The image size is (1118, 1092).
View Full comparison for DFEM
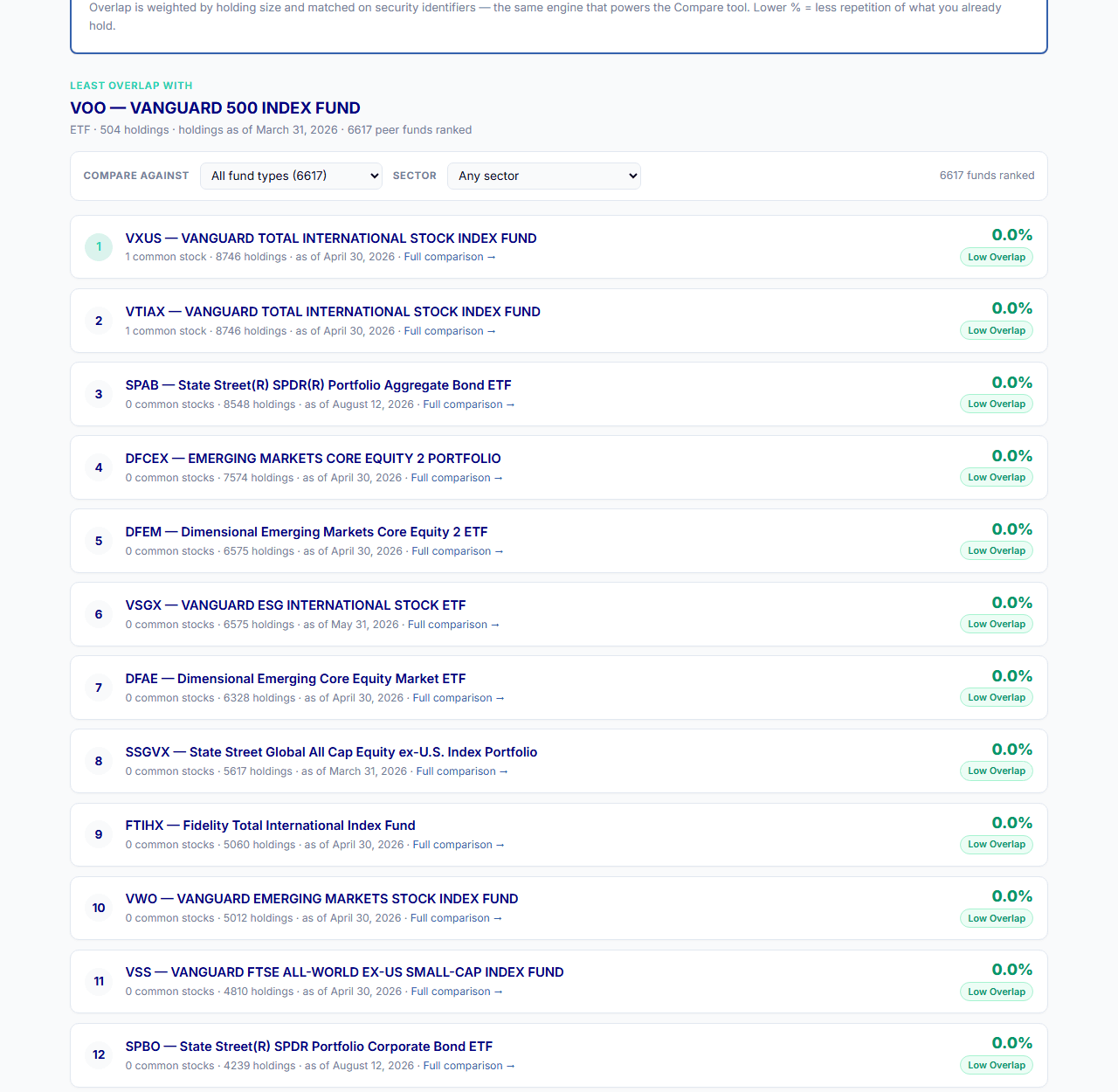(458, 551)
